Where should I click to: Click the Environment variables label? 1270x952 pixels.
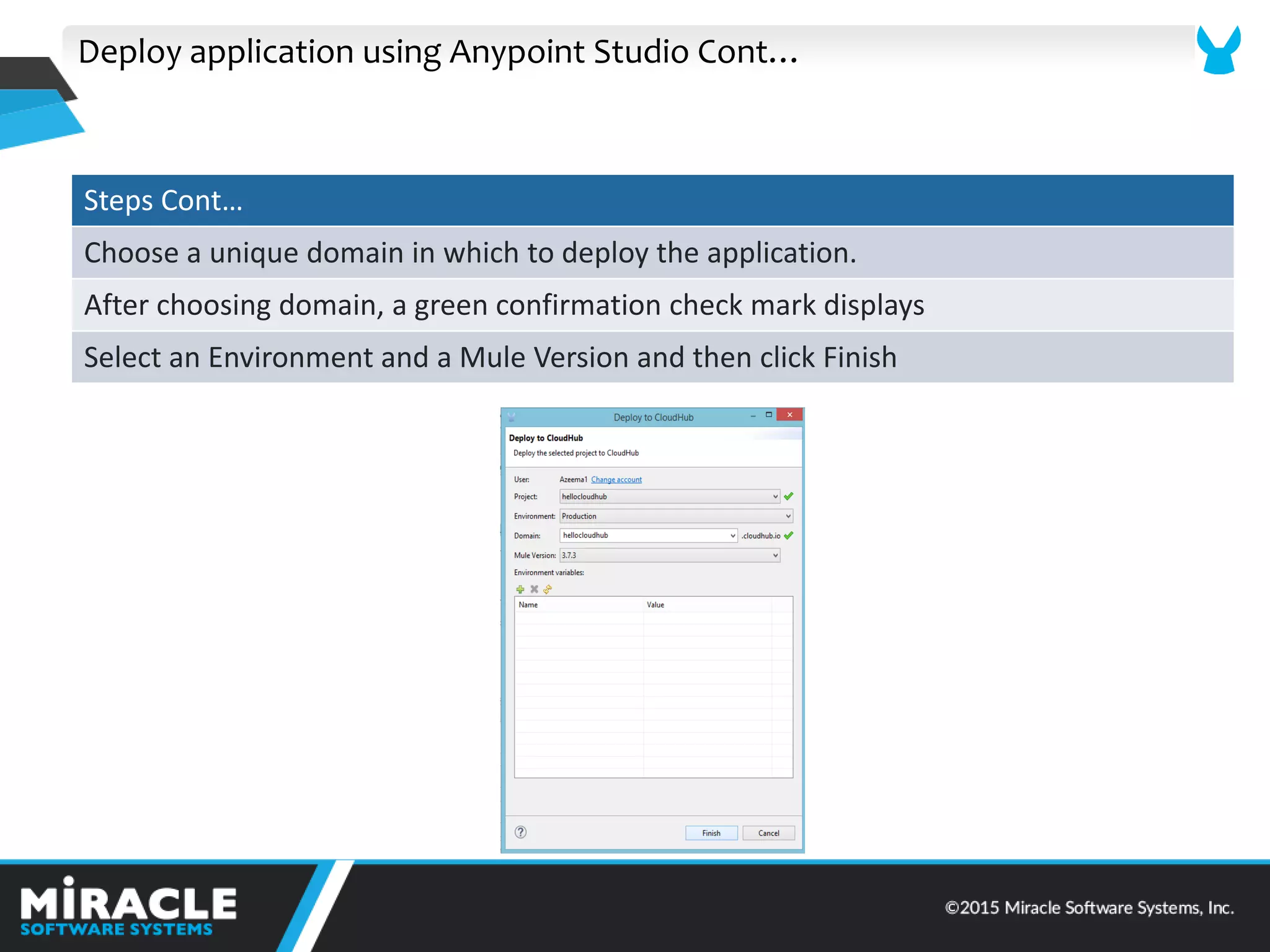click(549, 573)
